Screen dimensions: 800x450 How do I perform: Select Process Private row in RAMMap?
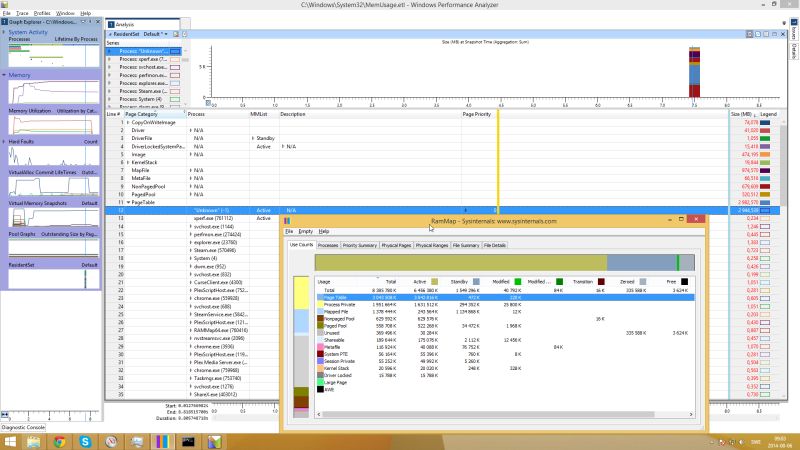click(x=505, y=305)
